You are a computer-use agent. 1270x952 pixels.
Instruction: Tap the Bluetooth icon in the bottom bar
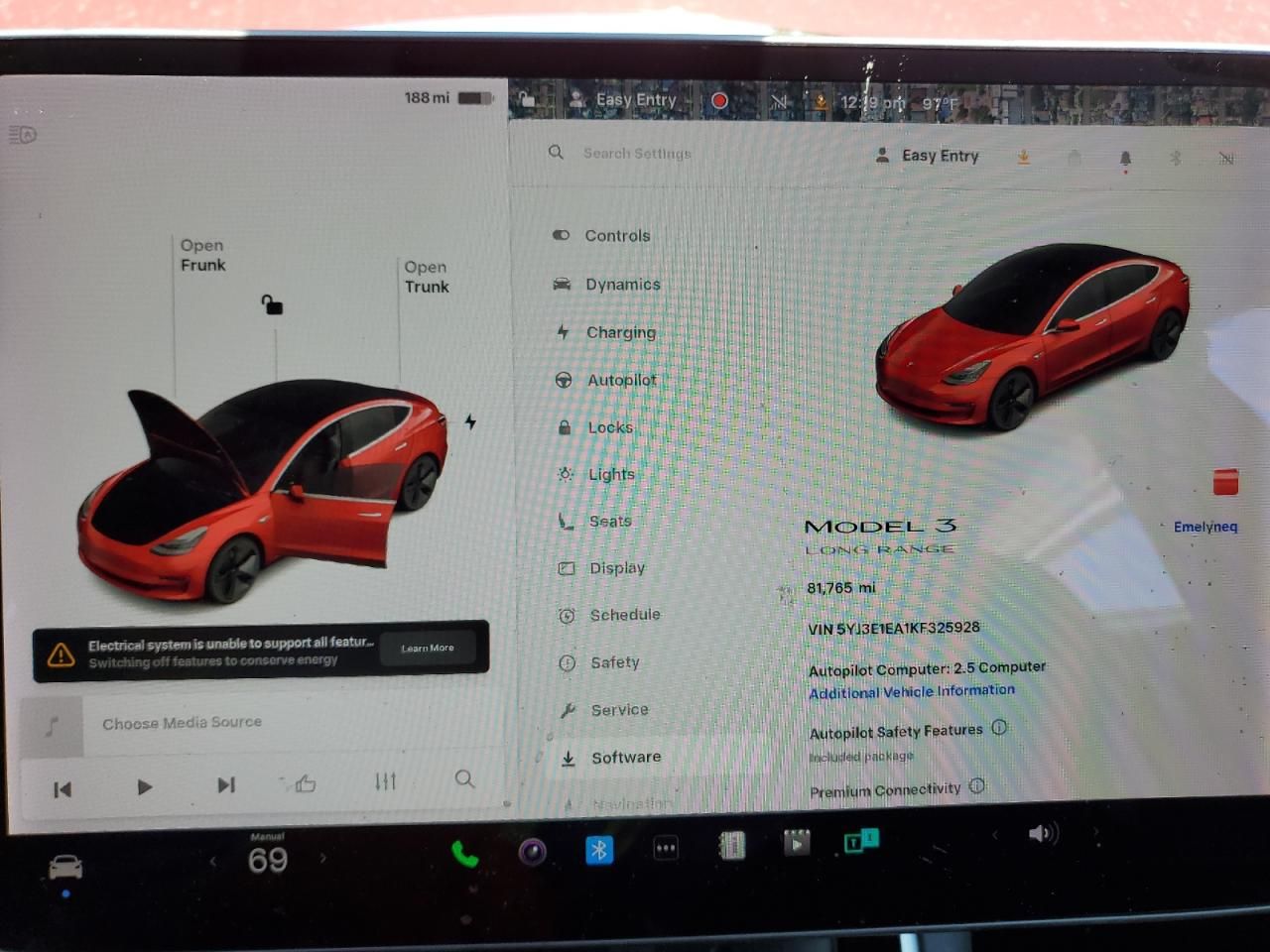pyautogui.click(x=599, y=850)
